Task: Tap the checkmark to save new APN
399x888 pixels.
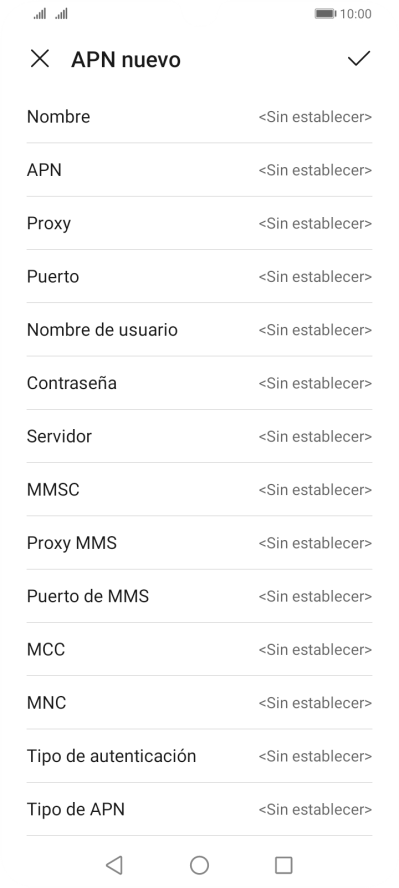Action: click(x=359, y=58)
